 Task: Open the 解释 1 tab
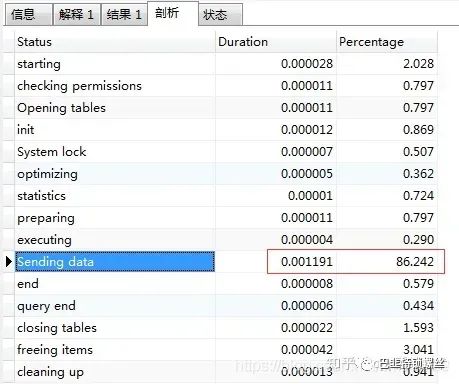coord(77,15)
